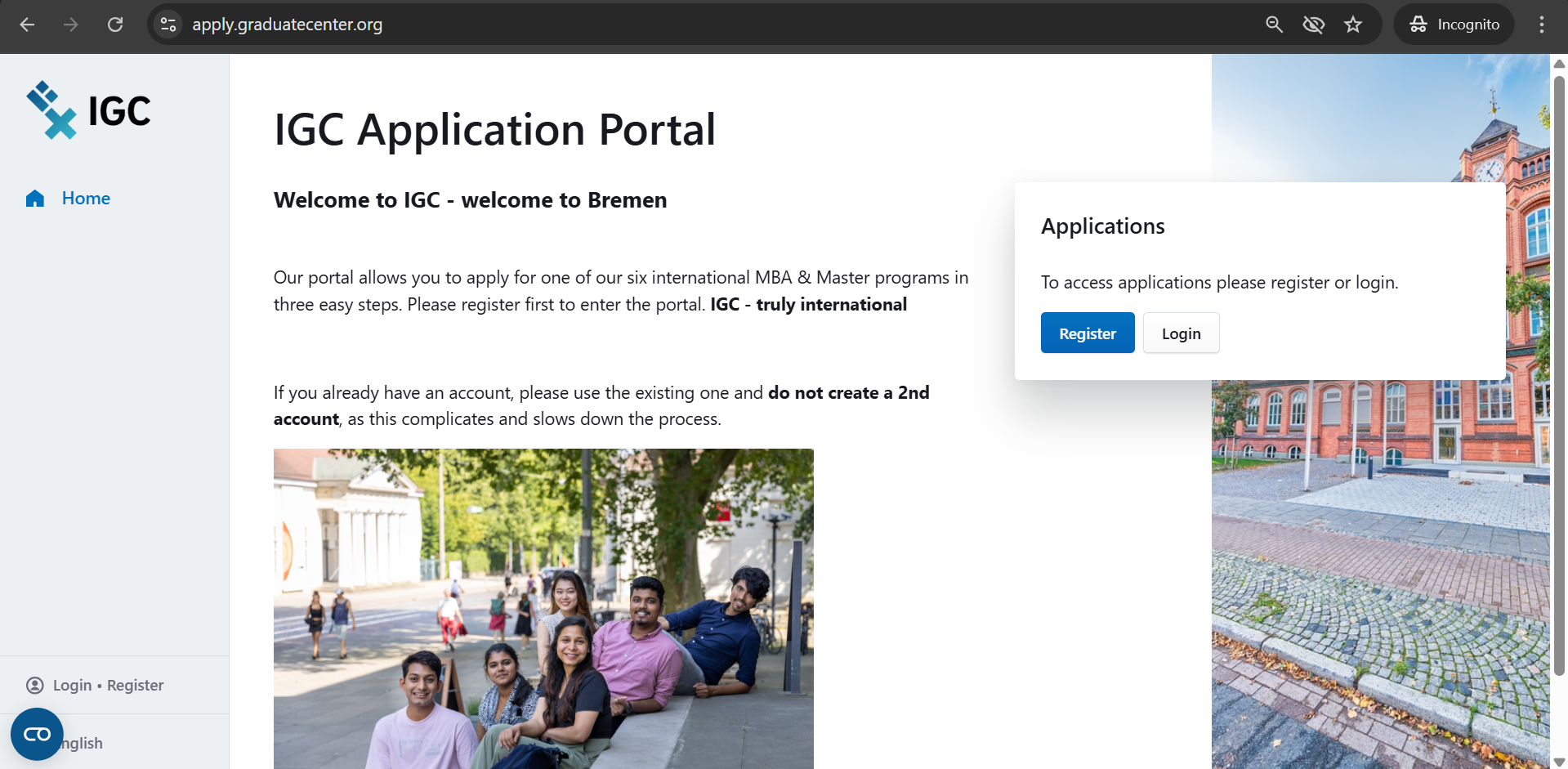Image resolution: width=1568 pixels, height=769 pixels.
Task: Open the zoom magnifier icon in the address bar
Action: 1274,25
